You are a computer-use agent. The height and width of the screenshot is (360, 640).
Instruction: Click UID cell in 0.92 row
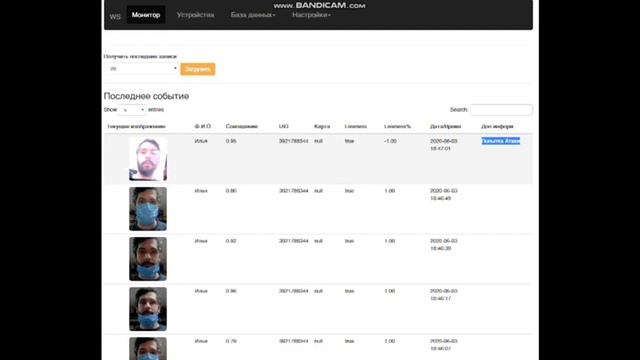point(293,241)
